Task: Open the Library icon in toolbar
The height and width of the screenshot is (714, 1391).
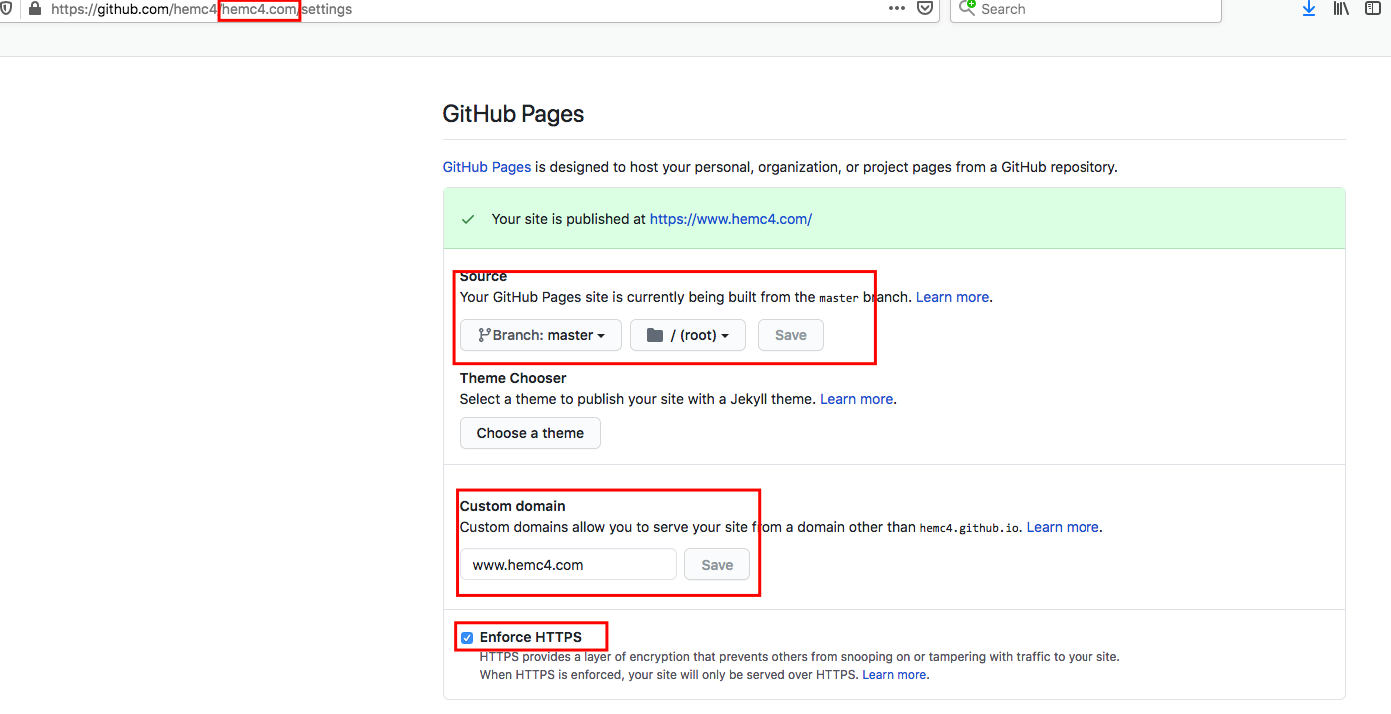Action: tap(1342, 8)
